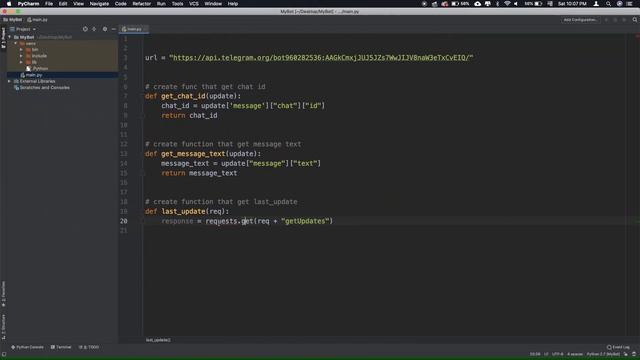The width and height of the screenshot is (640, 360).
Task: Open Terminal tool window
Action: tap(61, 347)
